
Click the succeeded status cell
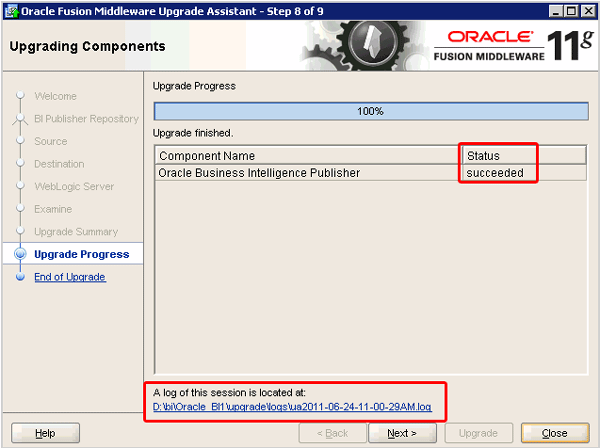(x=524, y=173)
